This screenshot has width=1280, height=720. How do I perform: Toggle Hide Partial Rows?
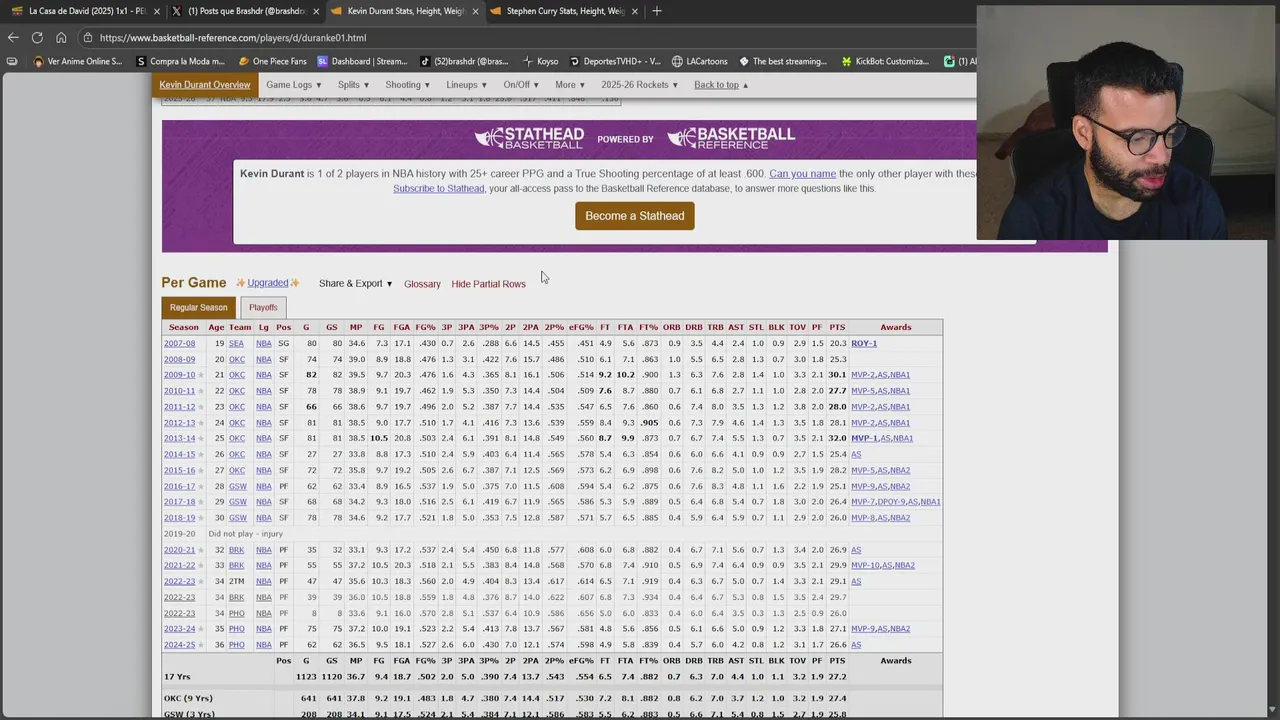[488, 284]
